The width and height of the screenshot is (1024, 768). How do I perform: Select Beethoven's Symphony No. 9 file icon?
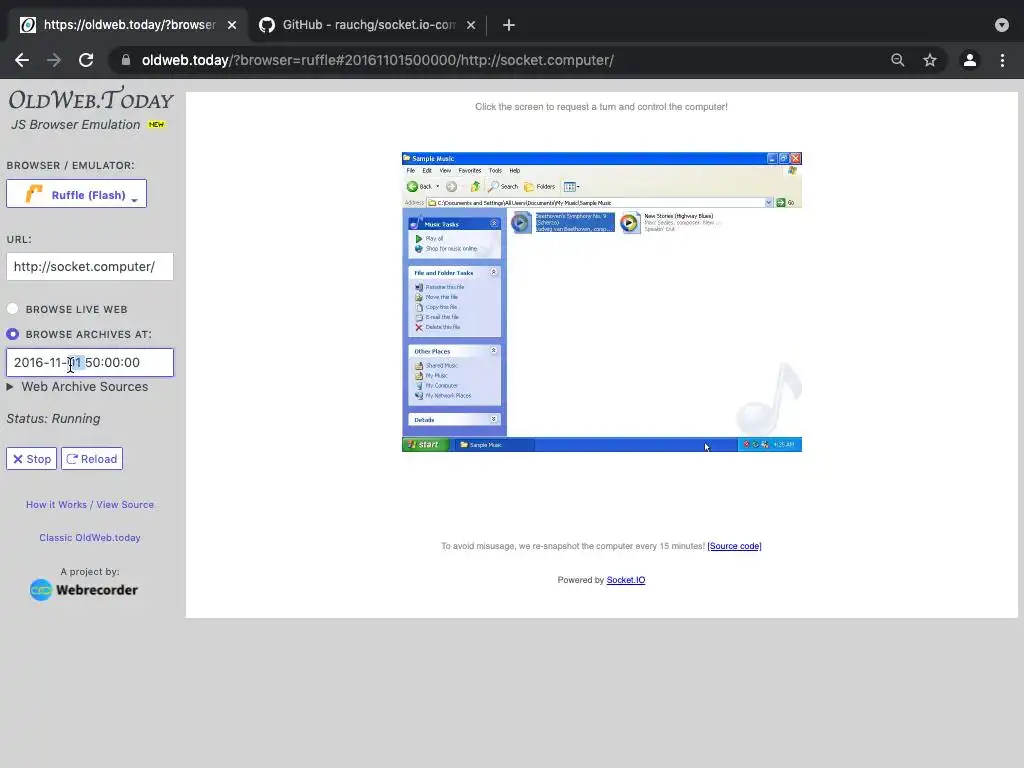click(521, 223)
